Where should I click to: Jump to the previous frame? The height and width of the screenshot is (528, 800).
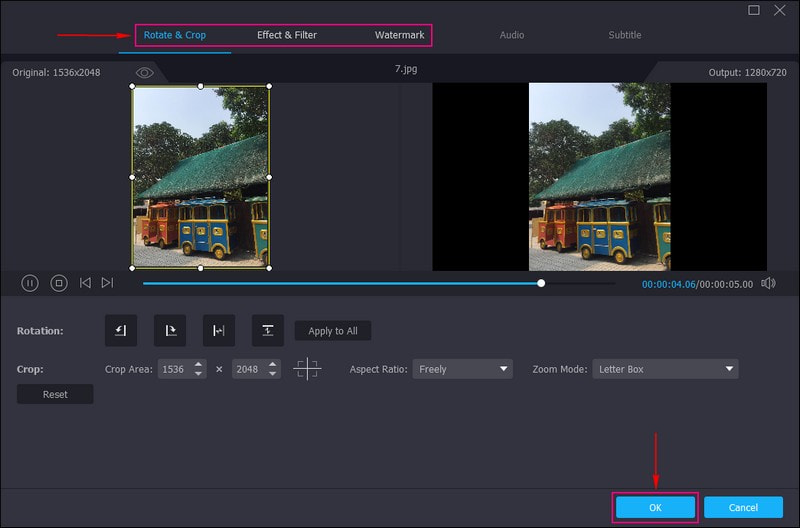point(85,283)
